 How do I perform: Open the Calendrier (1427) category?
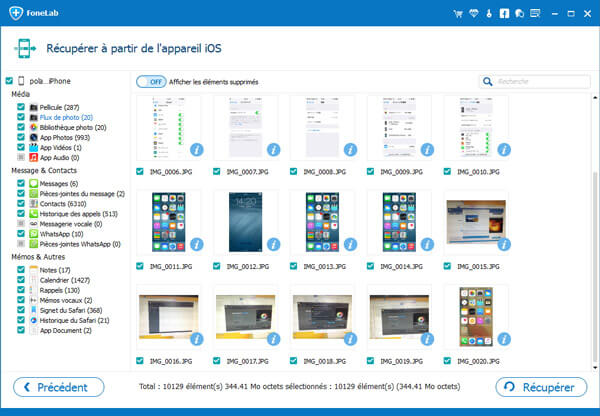[65, 280]
